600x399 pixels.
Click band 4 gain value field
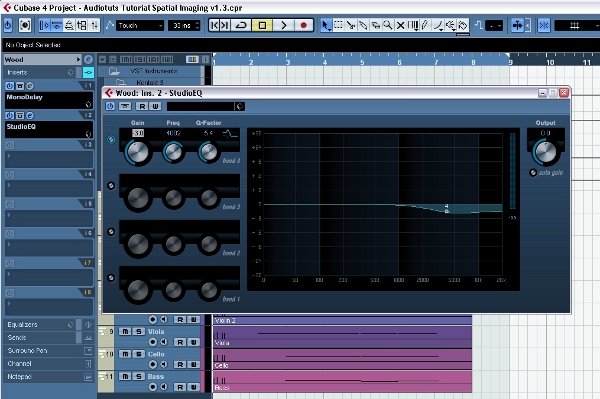coord(138,133)
